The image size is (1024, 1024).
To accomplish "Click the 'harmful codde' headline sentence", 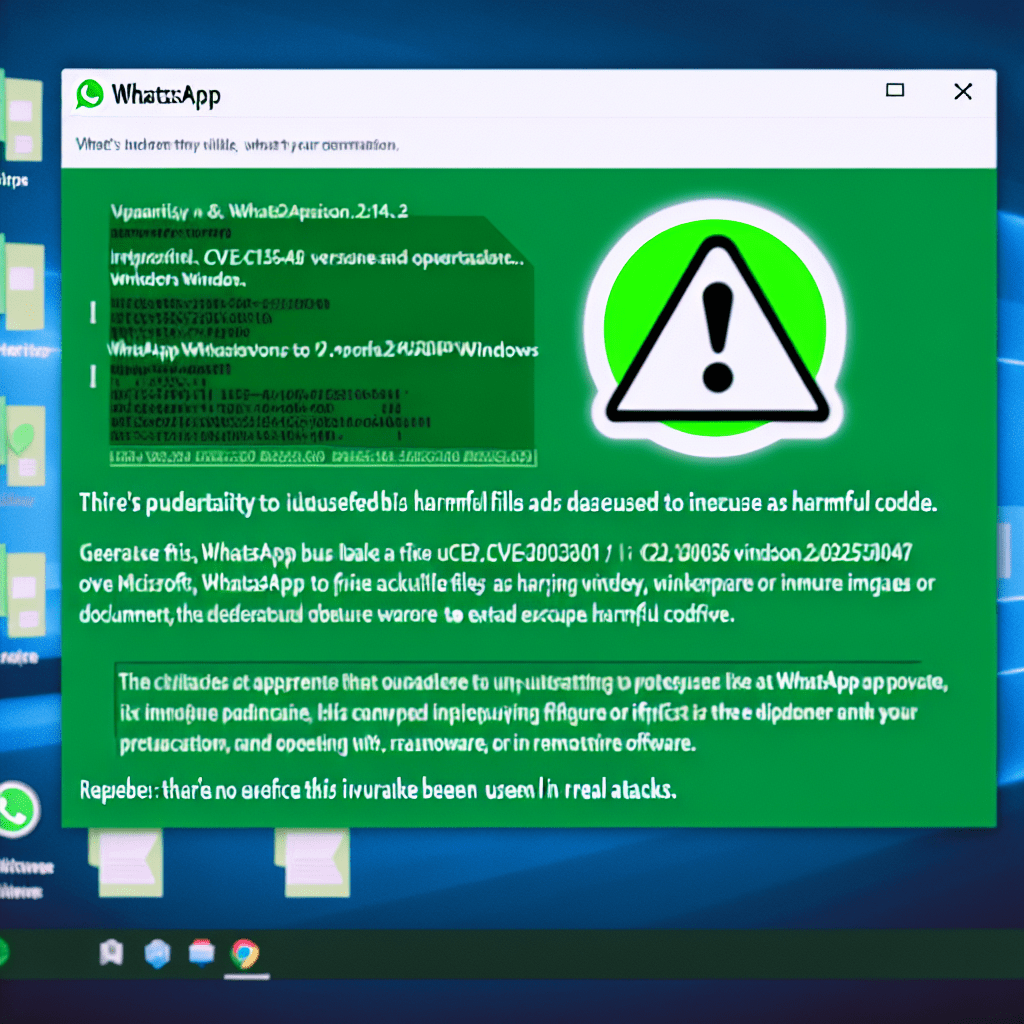I will pyautogui.click(x=508, y=505).
